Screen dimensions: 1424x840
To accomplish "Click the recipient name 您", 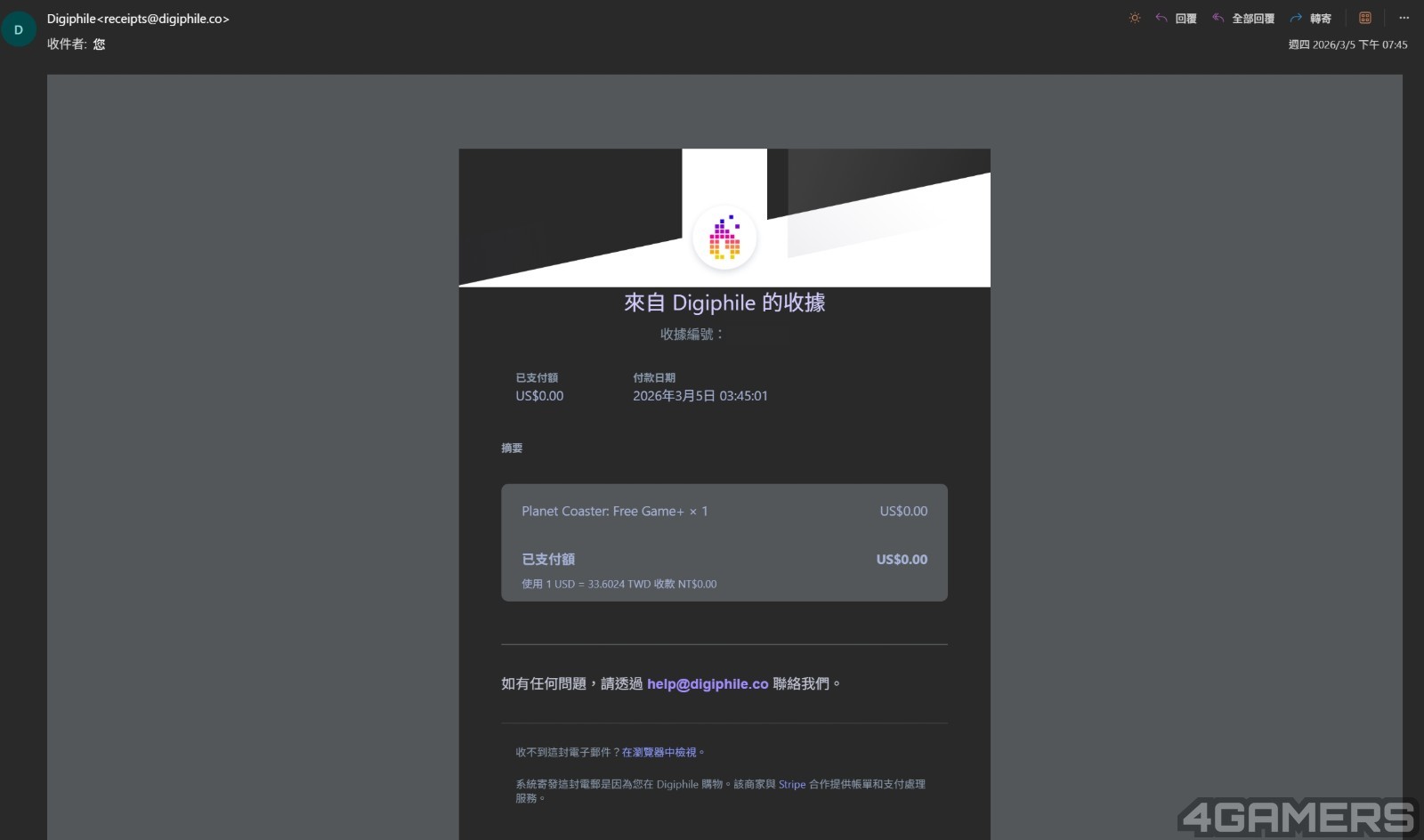I will 99,44.
